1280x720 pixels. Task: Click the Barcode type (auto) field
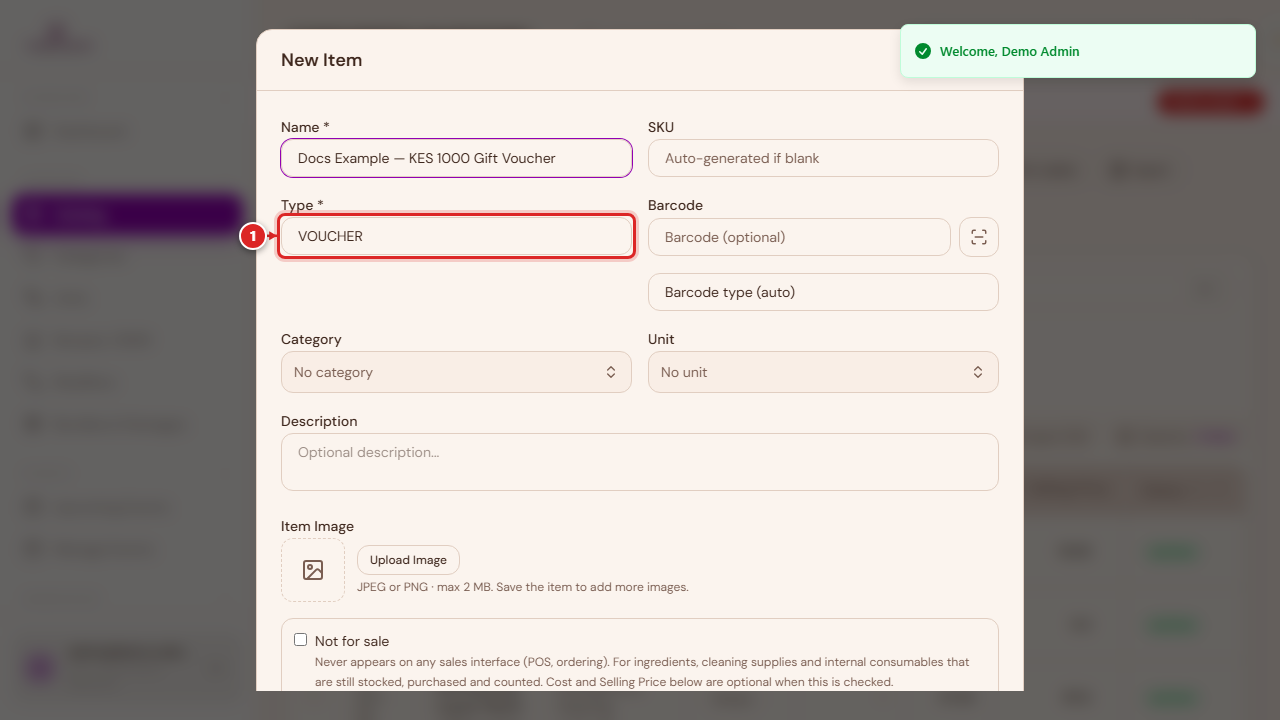click(823, 292)
